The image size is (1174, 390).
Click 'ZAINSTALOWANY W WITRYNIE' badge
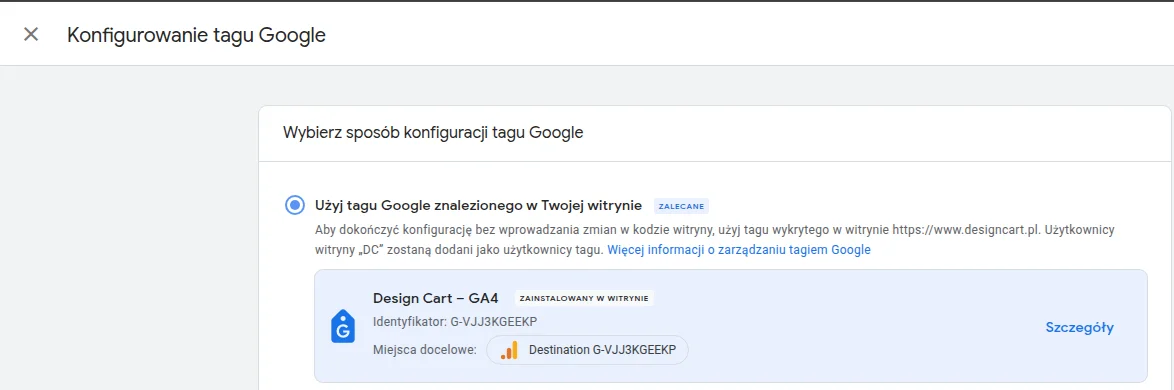pyautogui.click(x=585, y=298)
